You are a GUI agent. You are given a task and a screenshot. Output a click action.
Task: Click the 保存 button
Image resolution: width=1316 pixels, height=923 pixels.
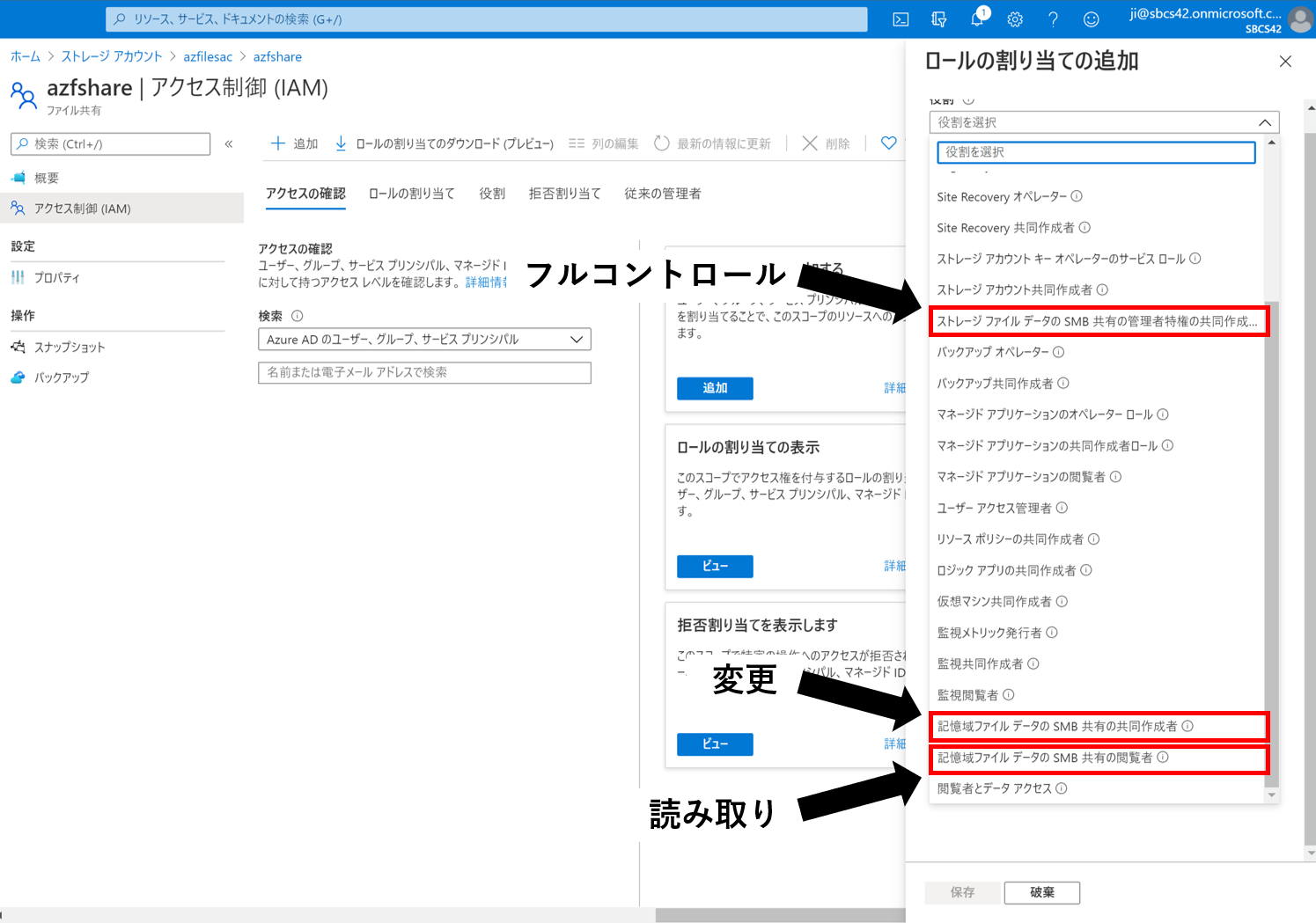(962, 892)
